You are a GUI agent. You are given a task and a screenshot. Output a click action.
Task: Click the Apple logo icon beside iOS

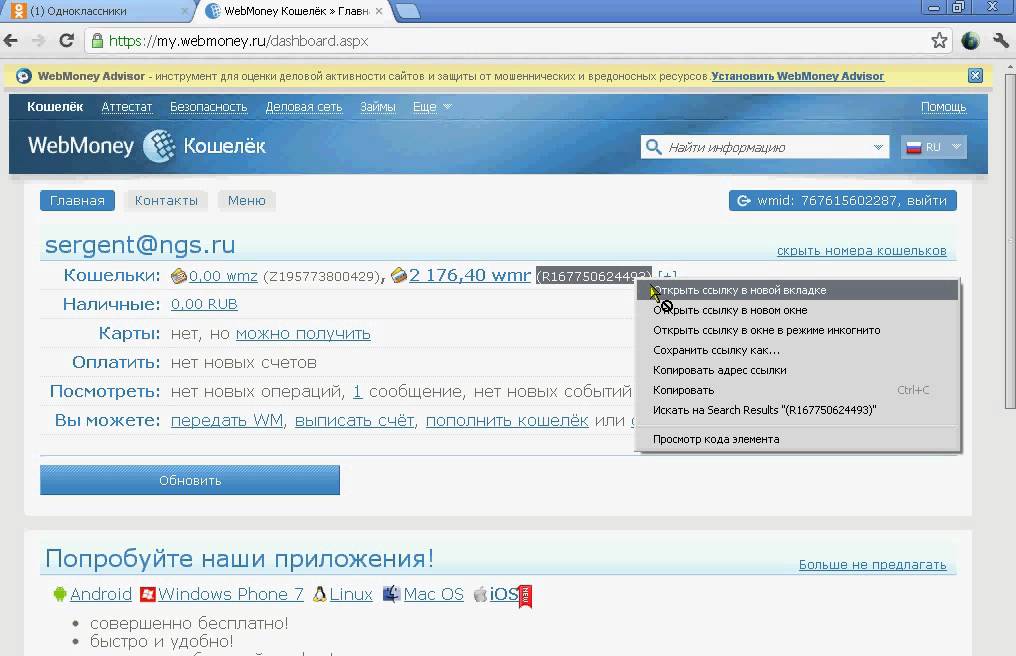point(480,594)
